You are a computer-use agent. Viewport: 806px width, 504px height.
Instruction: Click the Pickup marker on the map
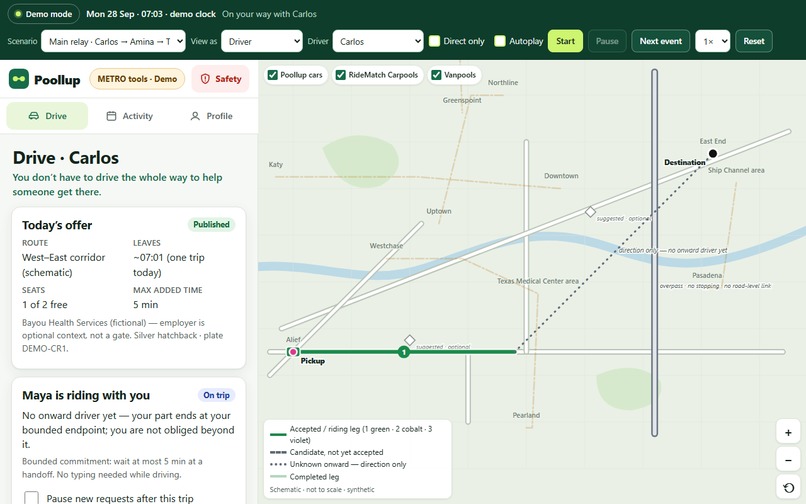coord(293,352)
